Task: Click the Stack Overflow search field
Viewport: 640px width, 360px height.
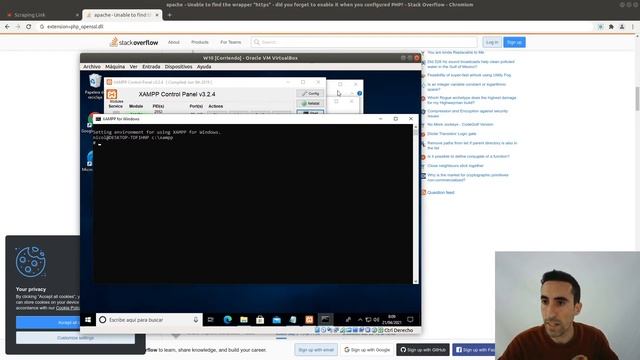Action: click(364, 42)
